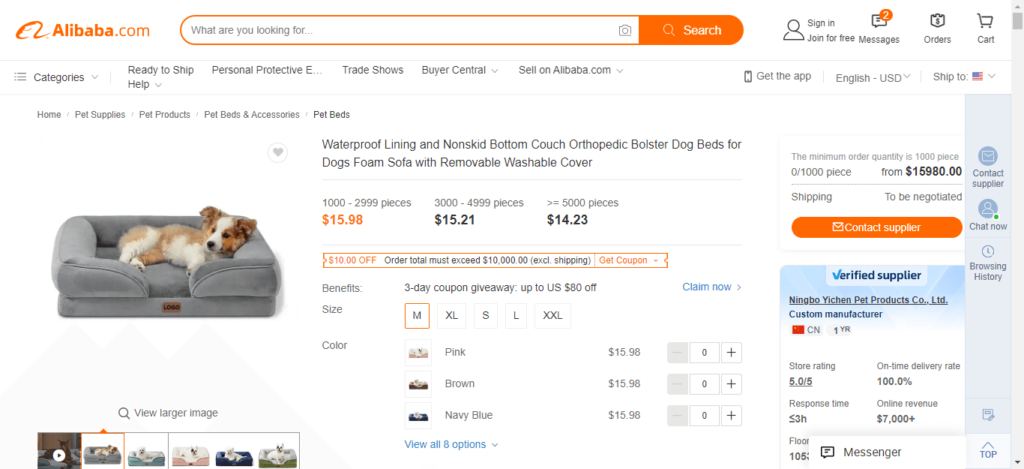The width and height of the screenshot is (1024, 469).
Task: Open Browsing History clock icon
Action: (x=987, y=251)
